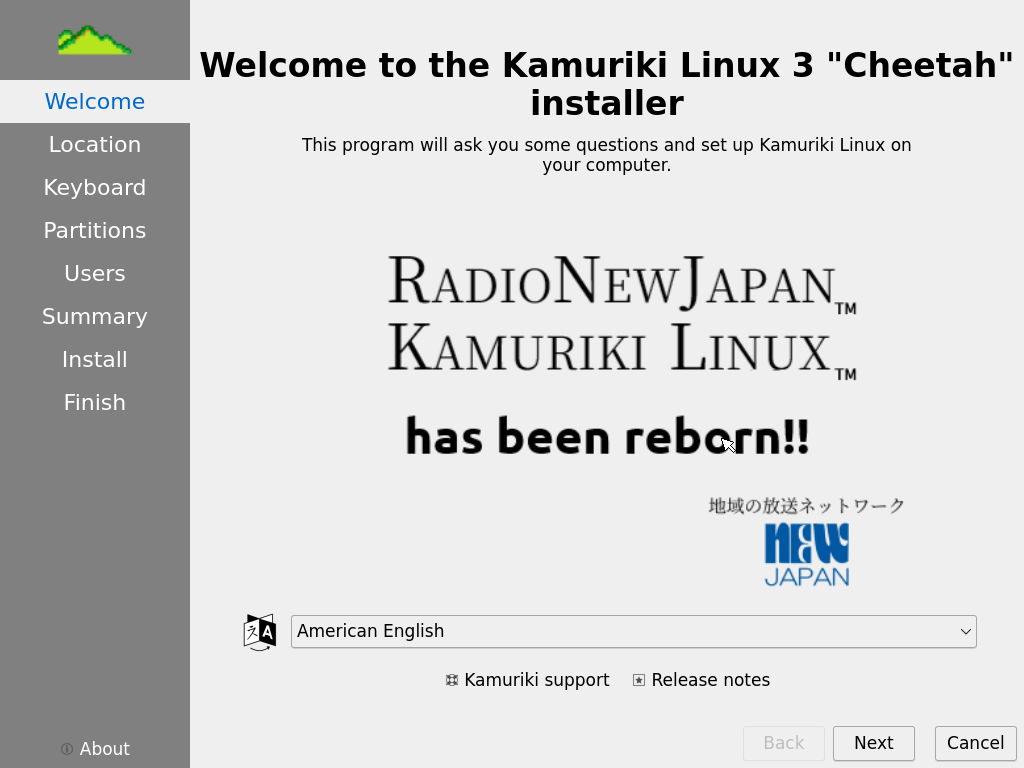Select the Summary step in sidebar
This screenshot has width=1024, height=768.
pos(95,317)
